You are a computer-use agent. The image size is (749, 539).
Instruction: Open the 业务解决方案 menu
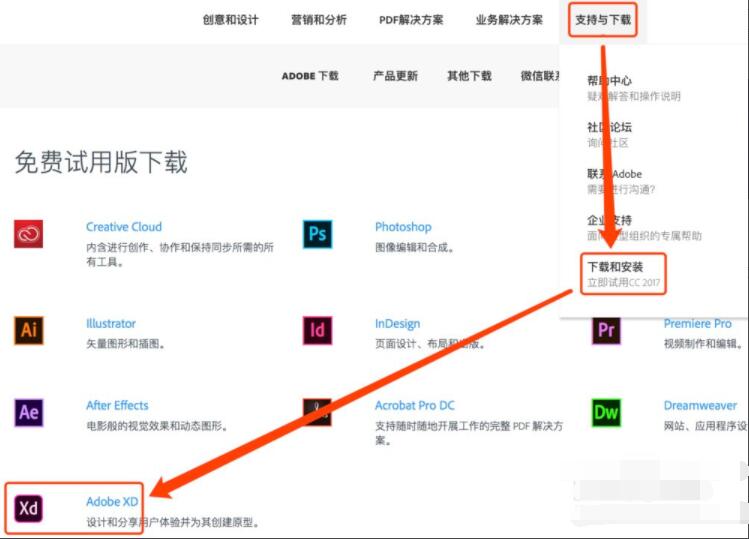(x=509, y=20)
